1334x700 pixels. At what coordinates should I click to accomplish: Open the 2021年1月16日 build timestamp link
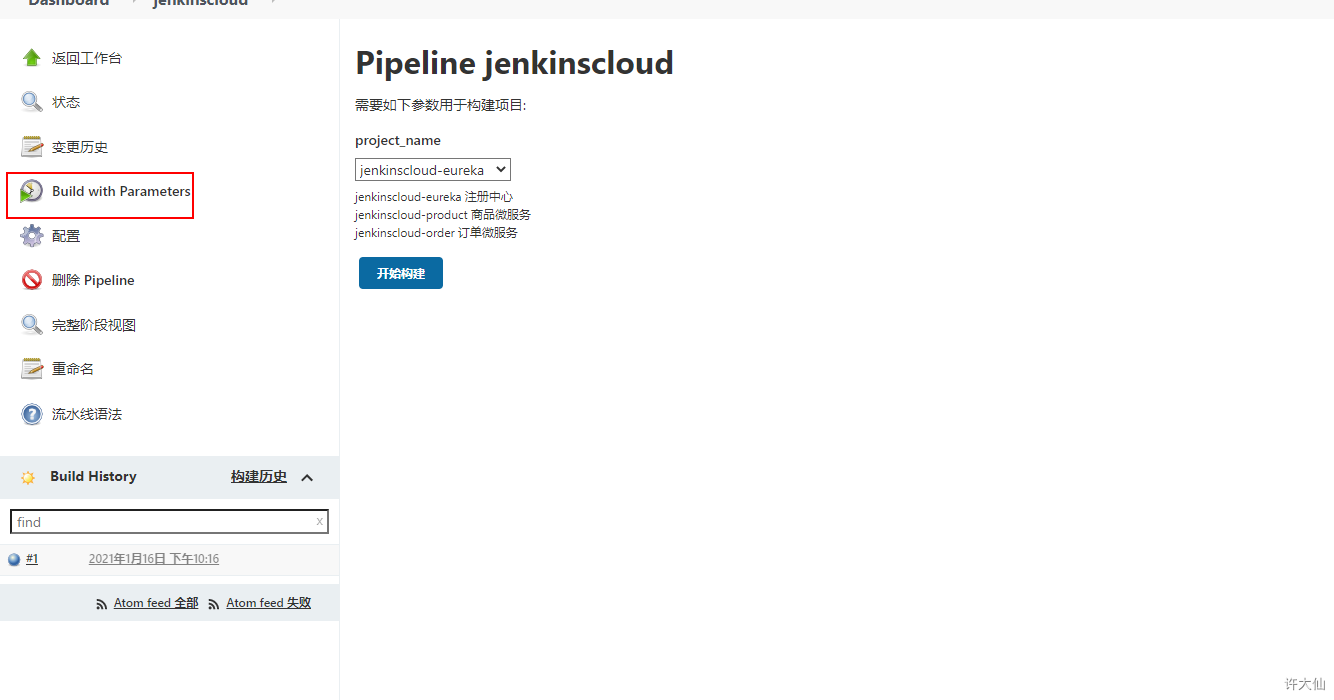[154, 559]
